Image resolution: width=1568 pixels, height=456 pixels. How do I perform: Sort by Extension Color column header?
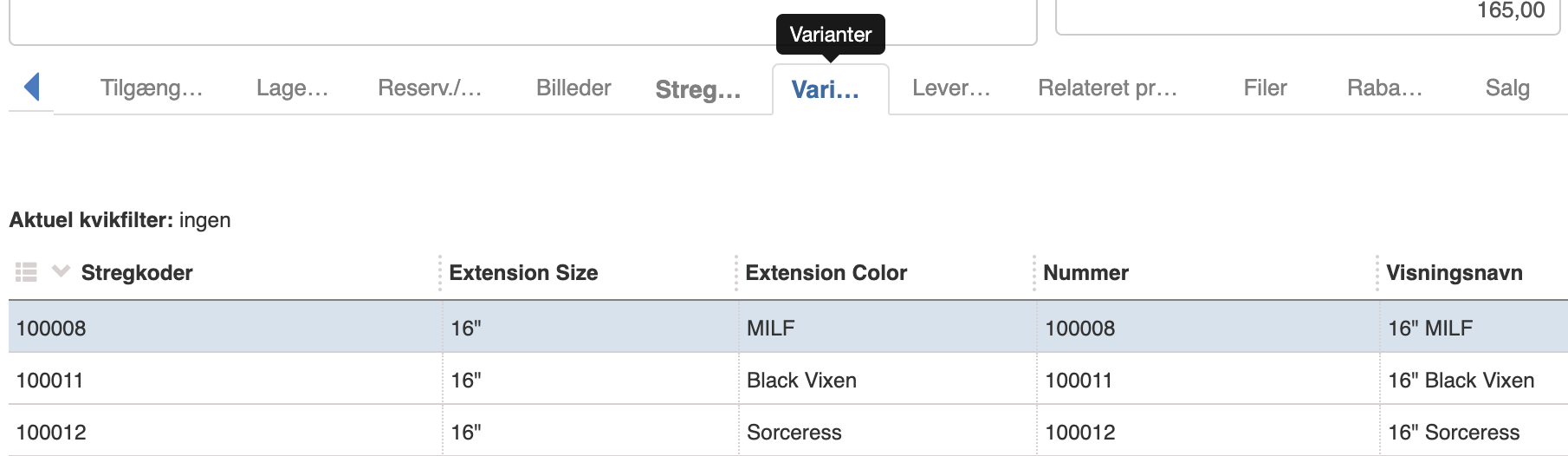(x=826, y=272)
